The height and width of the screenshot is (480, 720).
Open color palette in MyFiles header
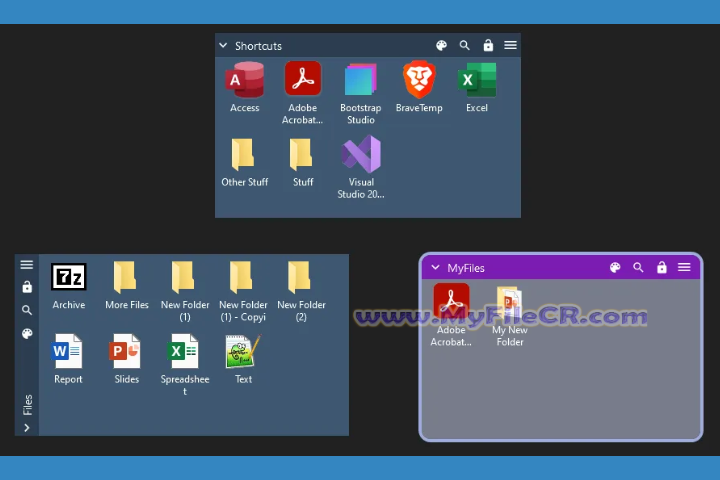pos(615,267)
